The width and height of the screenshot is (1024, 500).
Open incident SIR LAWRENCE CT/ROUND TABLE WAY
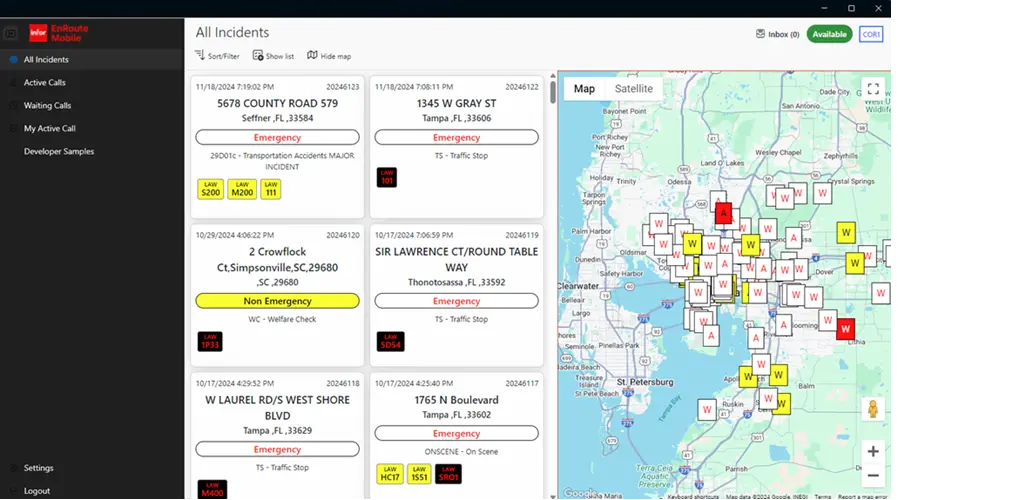456,259
